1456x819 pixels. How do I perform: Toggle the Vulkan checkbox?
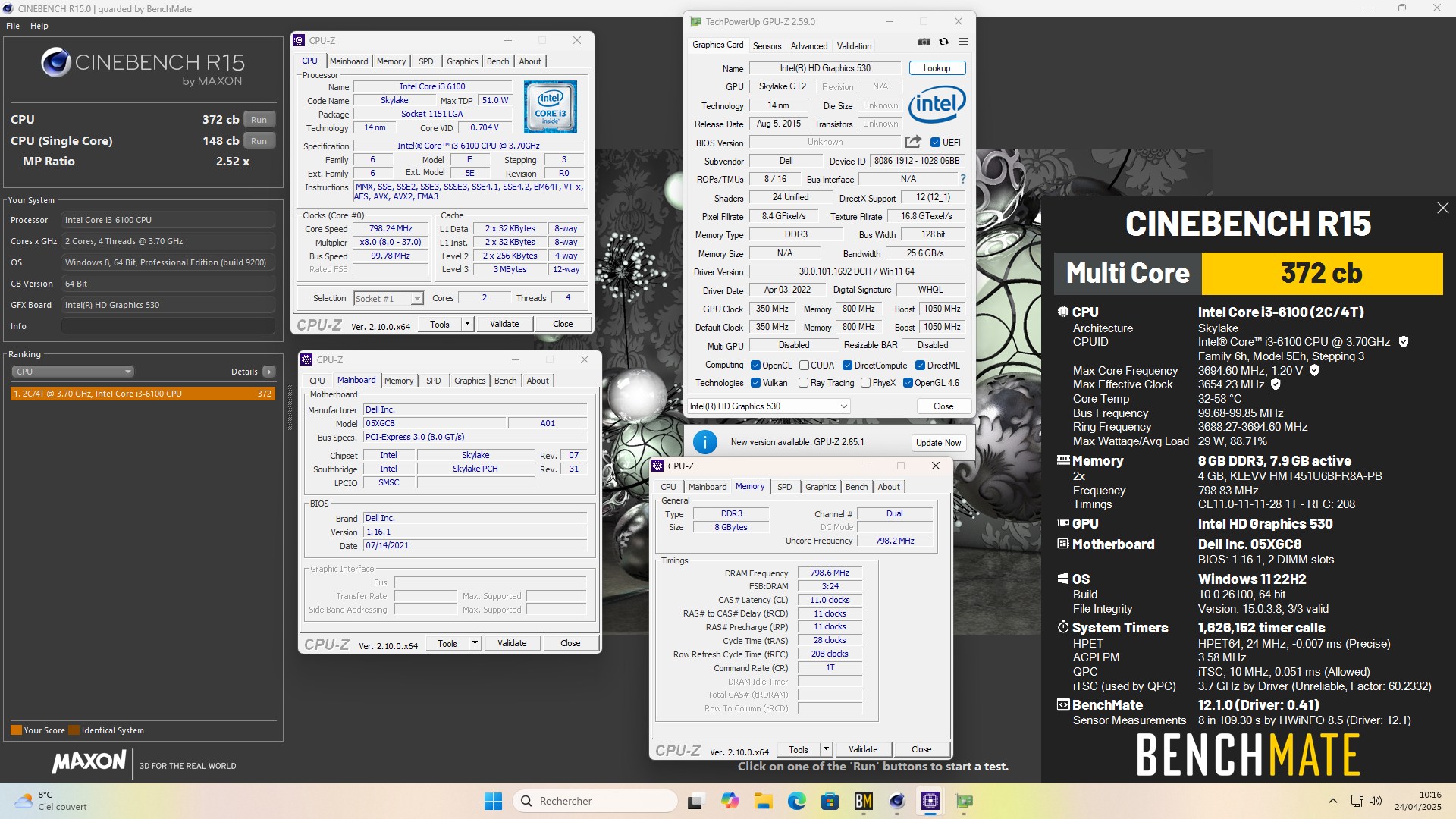(x=755, y=383)
